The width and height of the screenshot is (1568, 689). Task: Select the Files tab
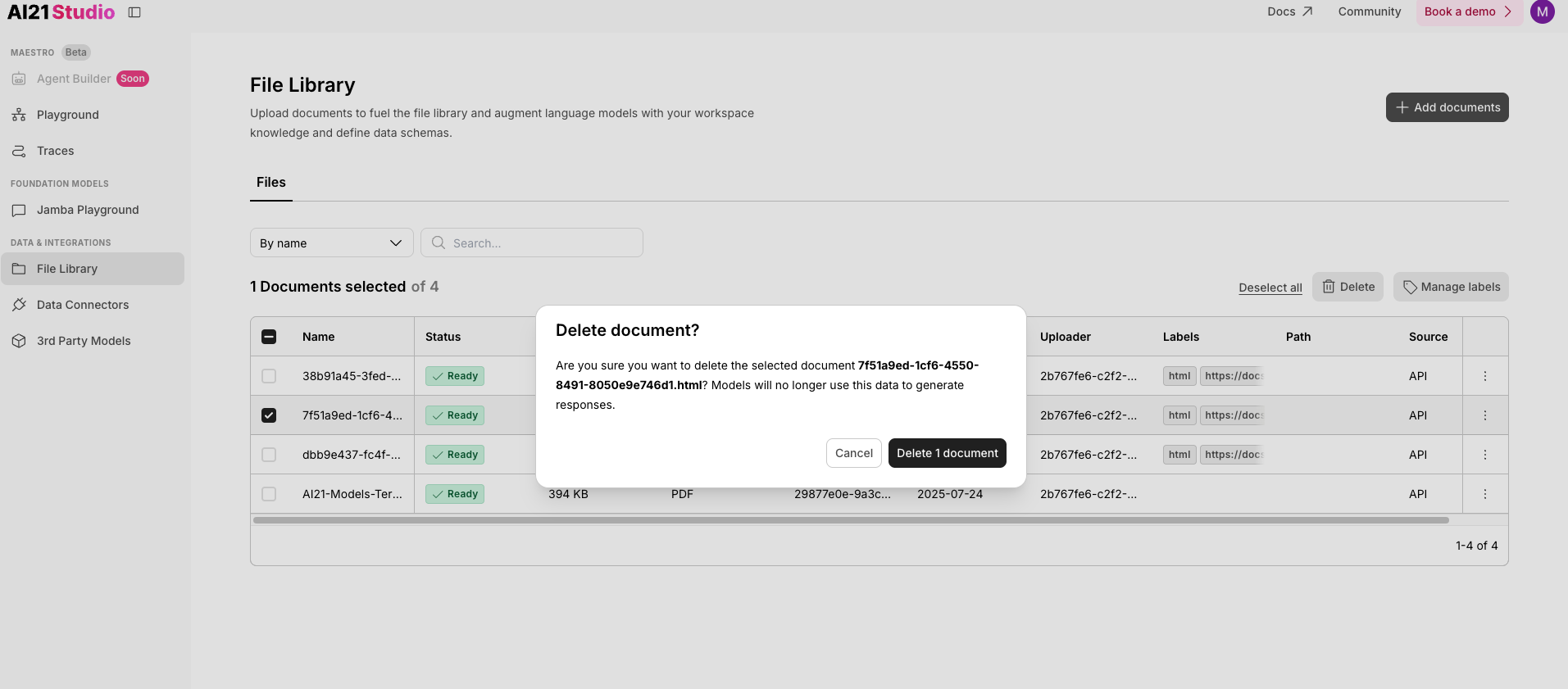(271, 182)
